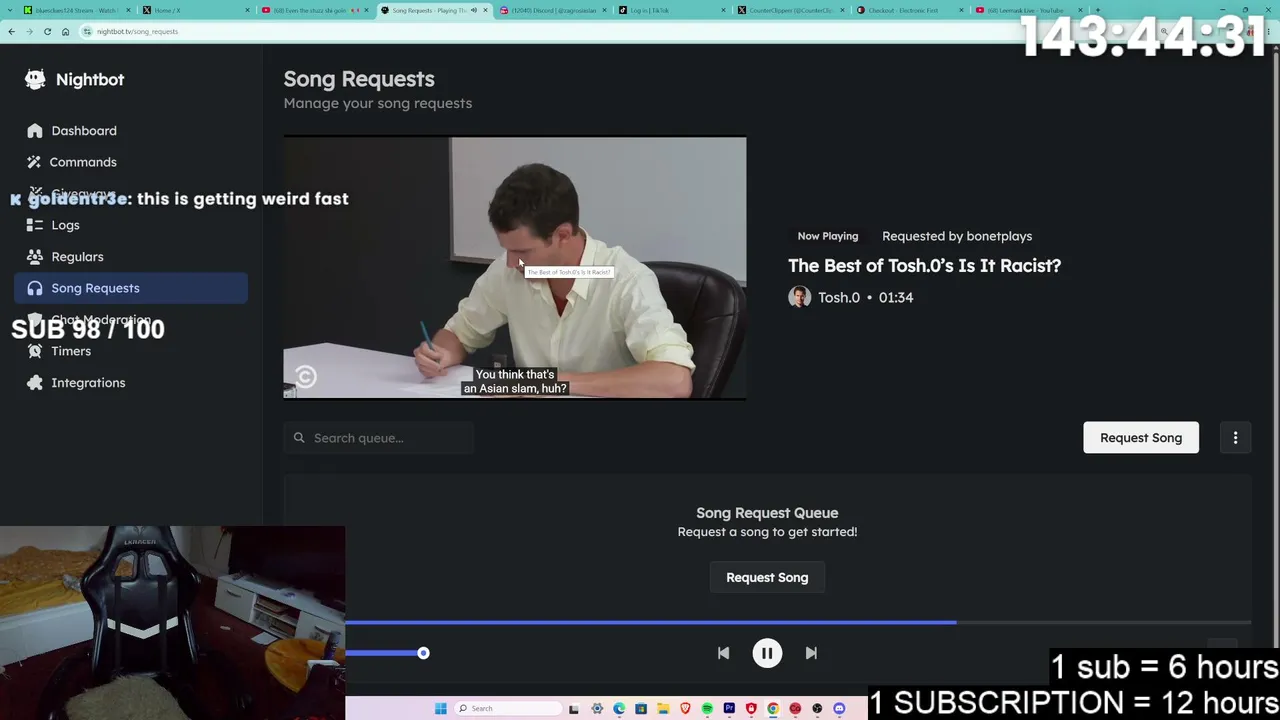Screen dimensions: 1280x720
Task: Open the 'The Best of Tosh.0's Is It Racist?' title
Action: pos(924,265)
